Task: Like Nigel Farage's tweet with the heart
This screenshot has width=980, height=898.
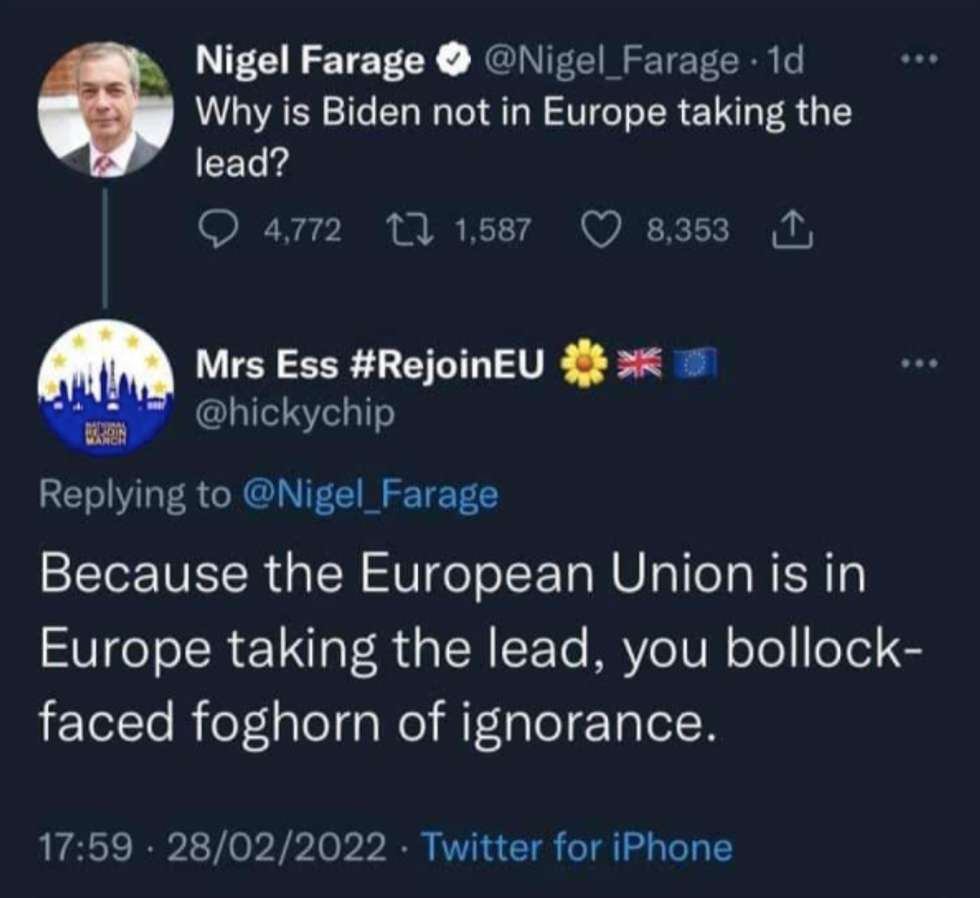Action: pos(601,232)
